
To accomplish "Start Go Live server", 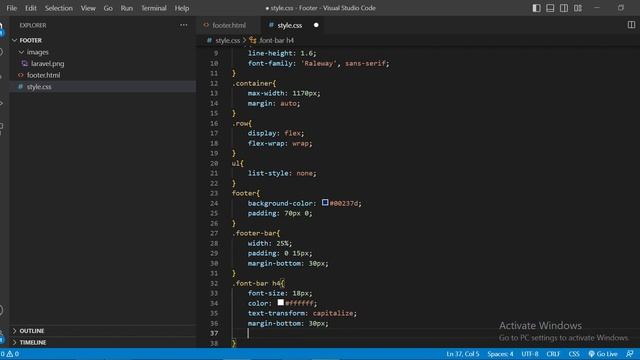I will [x=603, y=354].
